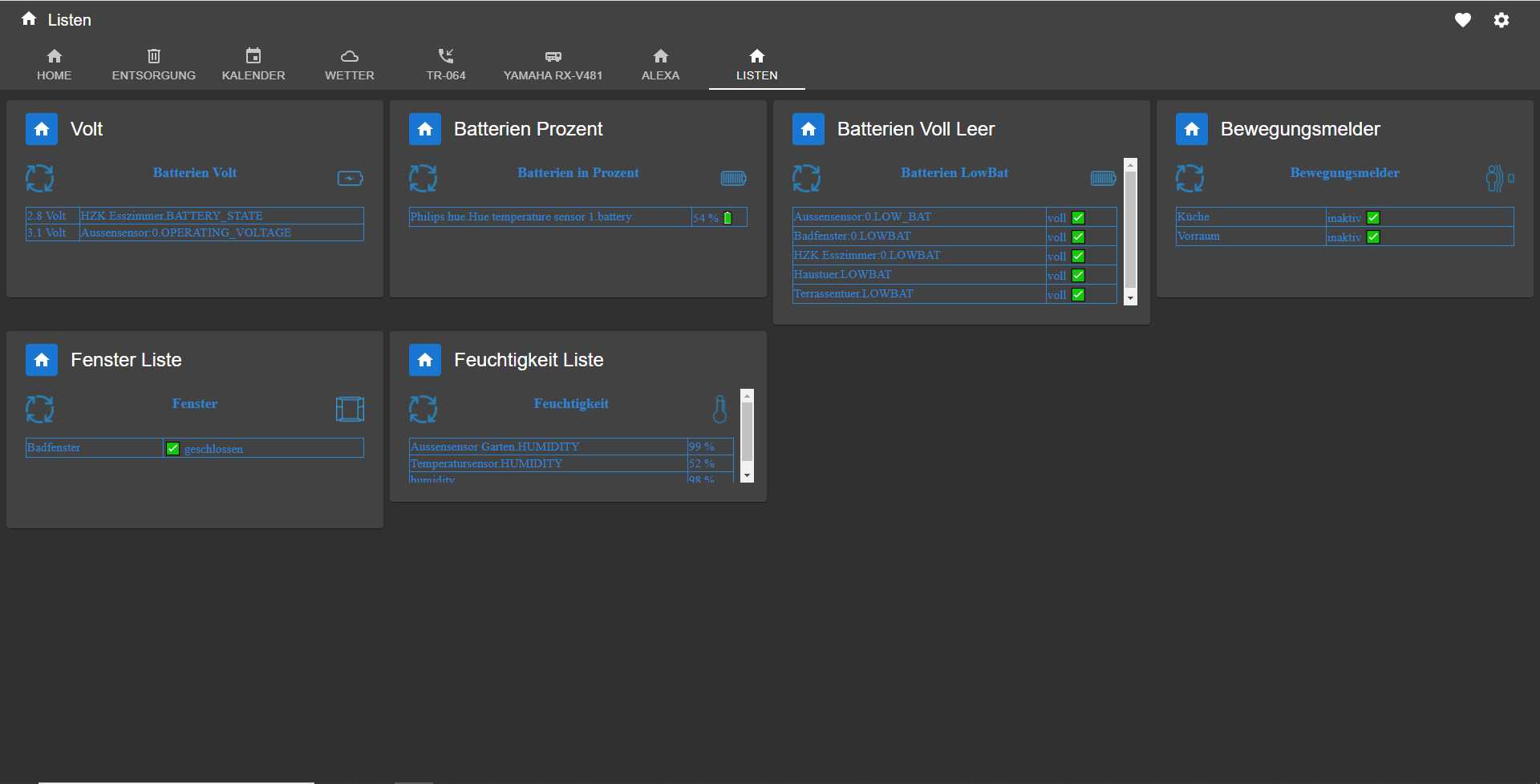Click home icon of Fenster Liste card

point(42,360)
